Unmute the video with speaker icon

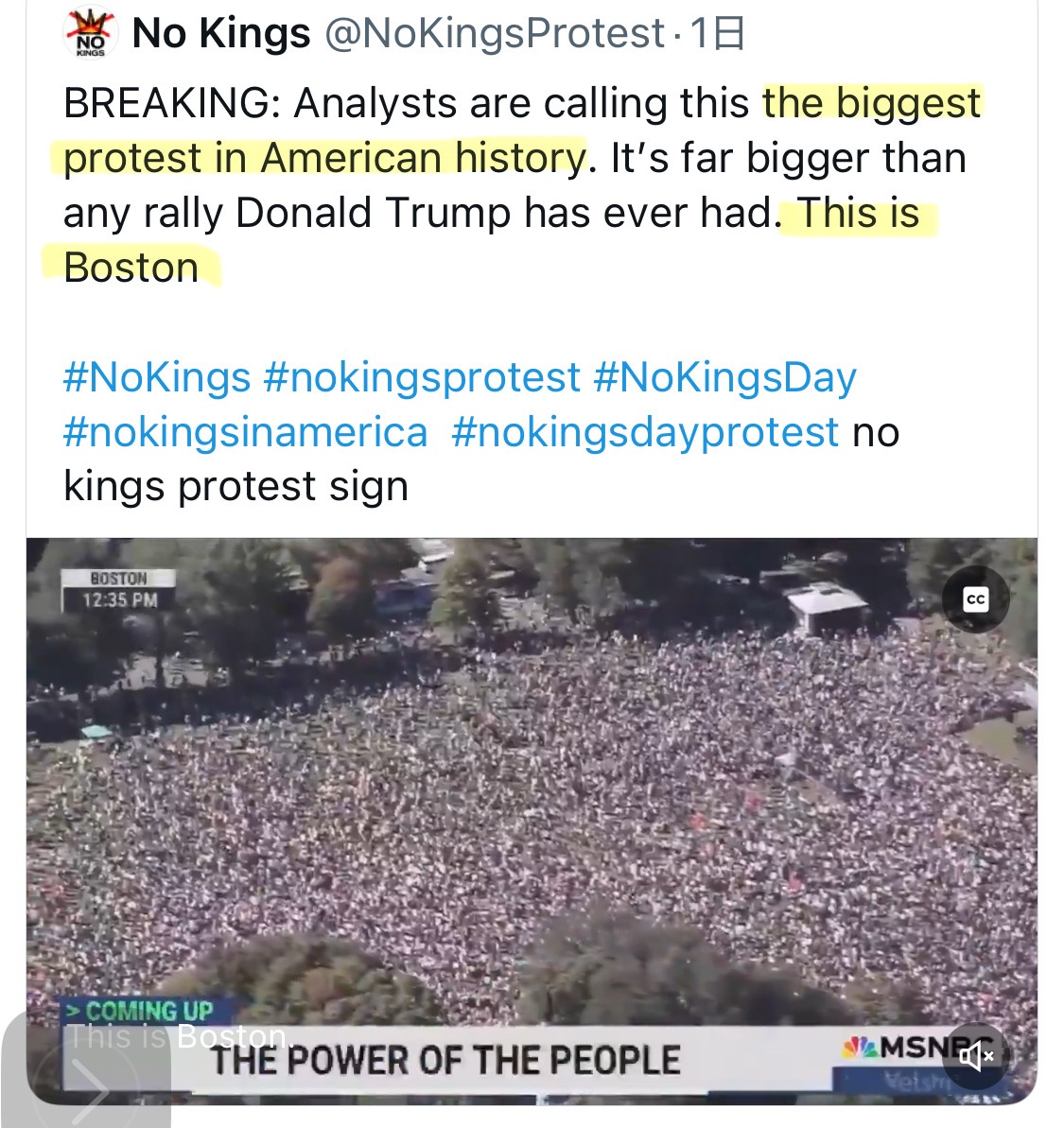pyautogui.click(x=976, y=1056)
